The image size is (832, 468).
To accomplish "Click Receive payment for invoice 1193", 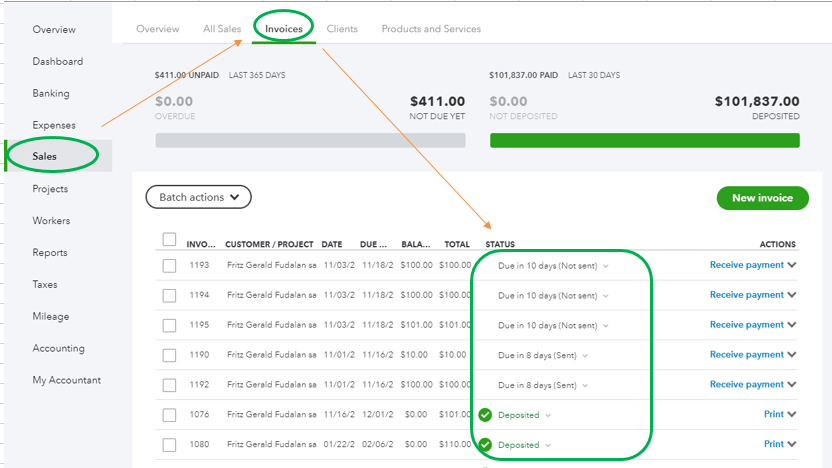I will coord(747,265).
